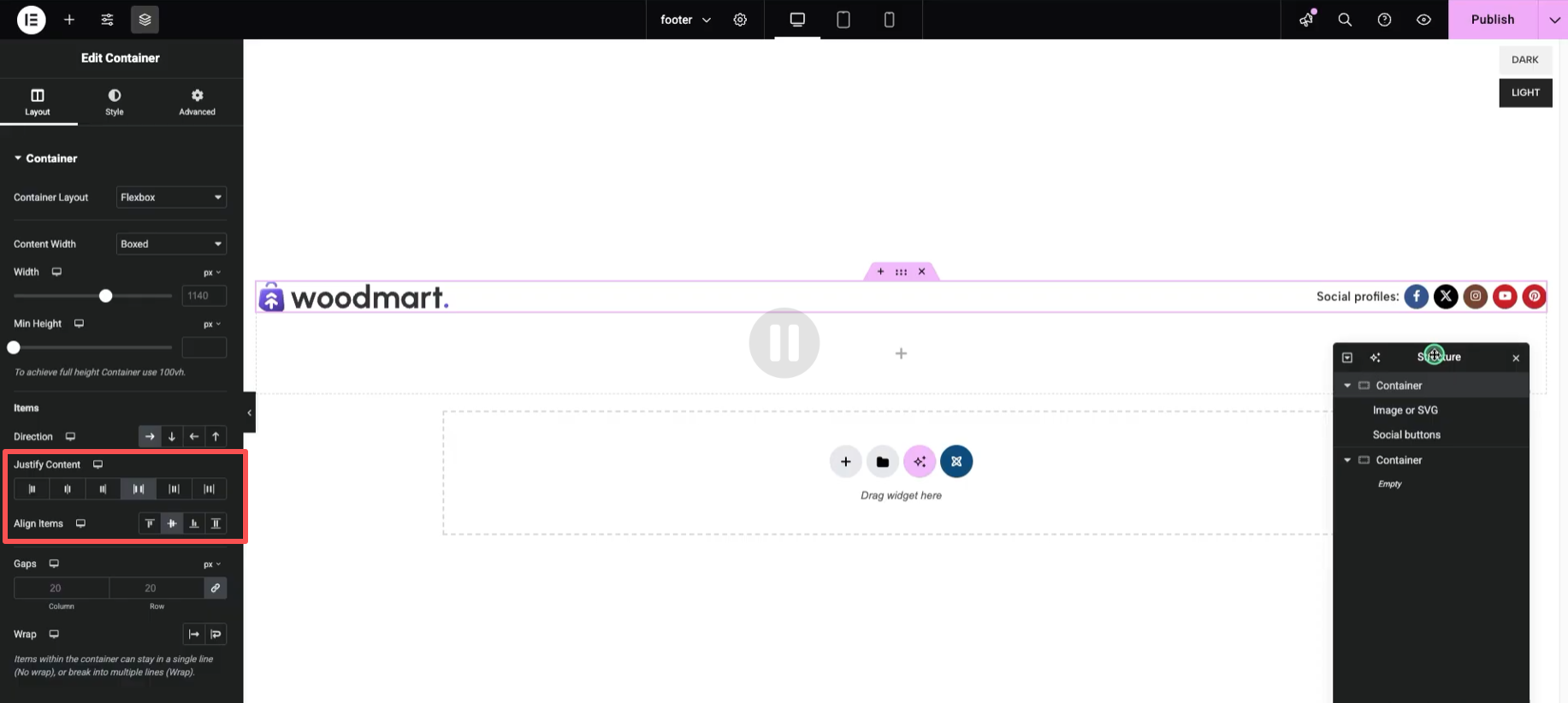Select the No wrap option

coord(194,635)
